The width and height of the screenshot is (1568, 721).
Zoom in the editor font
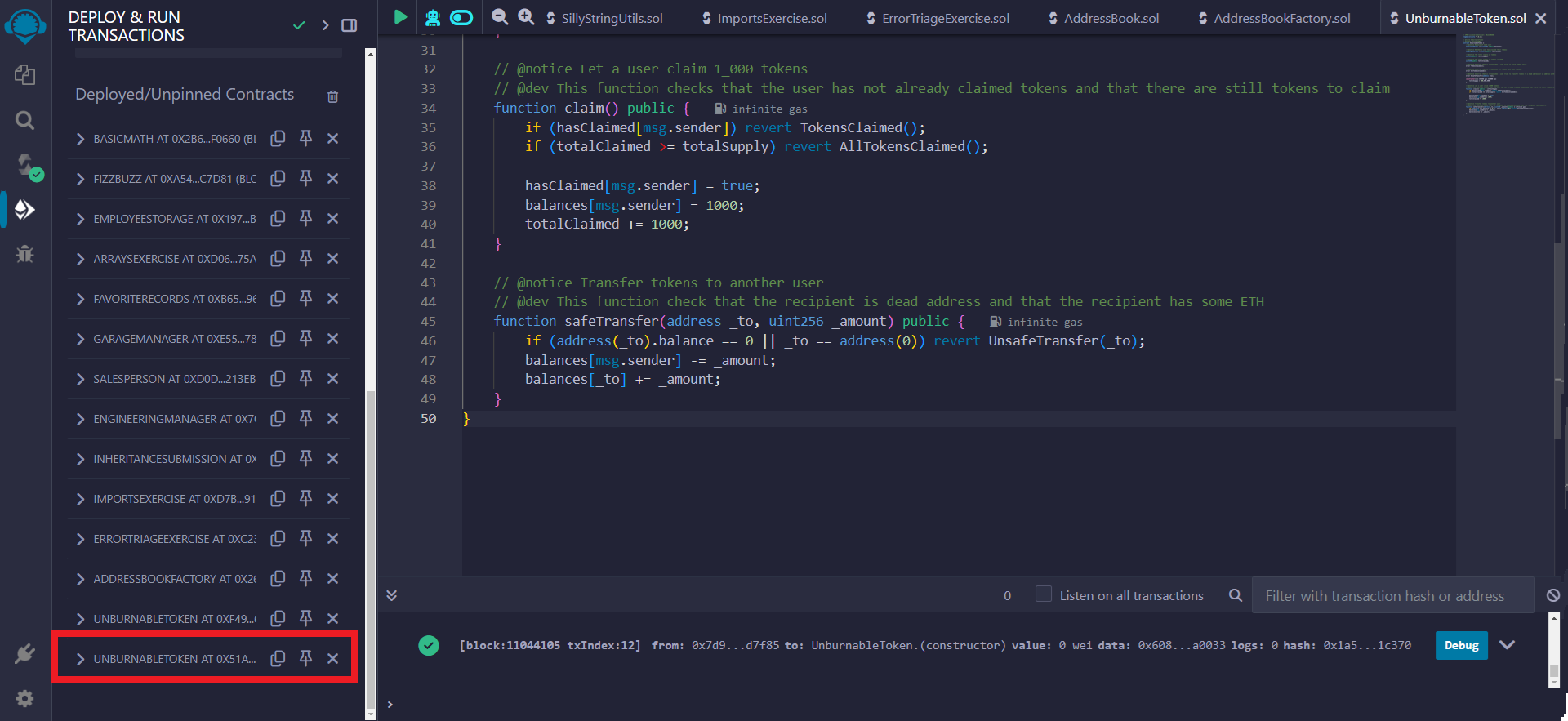(x=527, y=17)
